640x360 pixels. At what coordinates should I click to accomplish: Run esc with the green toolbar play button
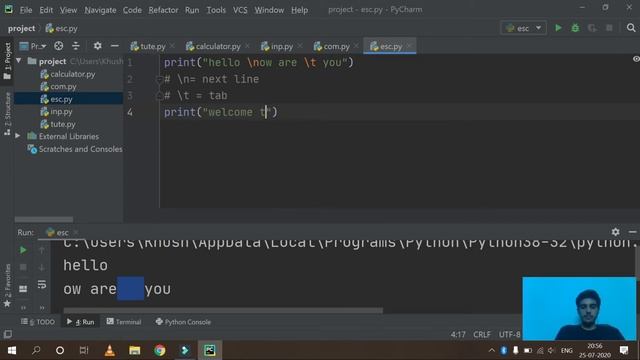[x=558, y=28]
